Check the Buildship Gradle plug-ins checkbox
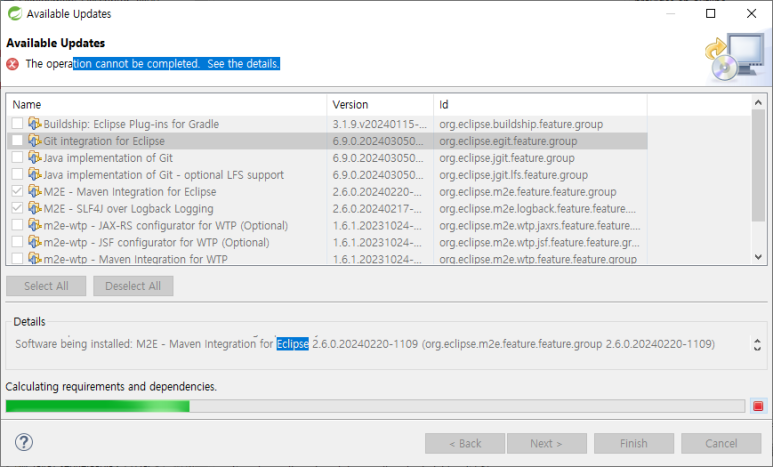 click(x=17, y=123)
